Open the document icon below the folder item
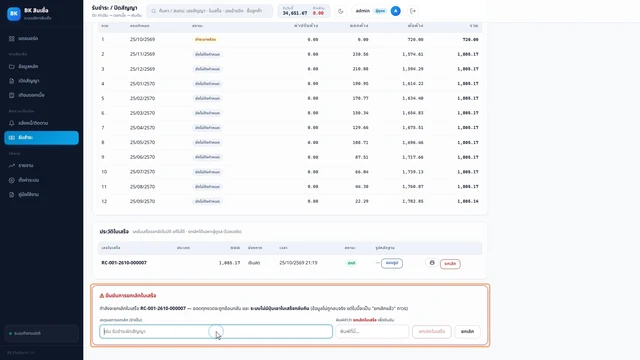Screen dimensions: 640x360 [11, 81]
